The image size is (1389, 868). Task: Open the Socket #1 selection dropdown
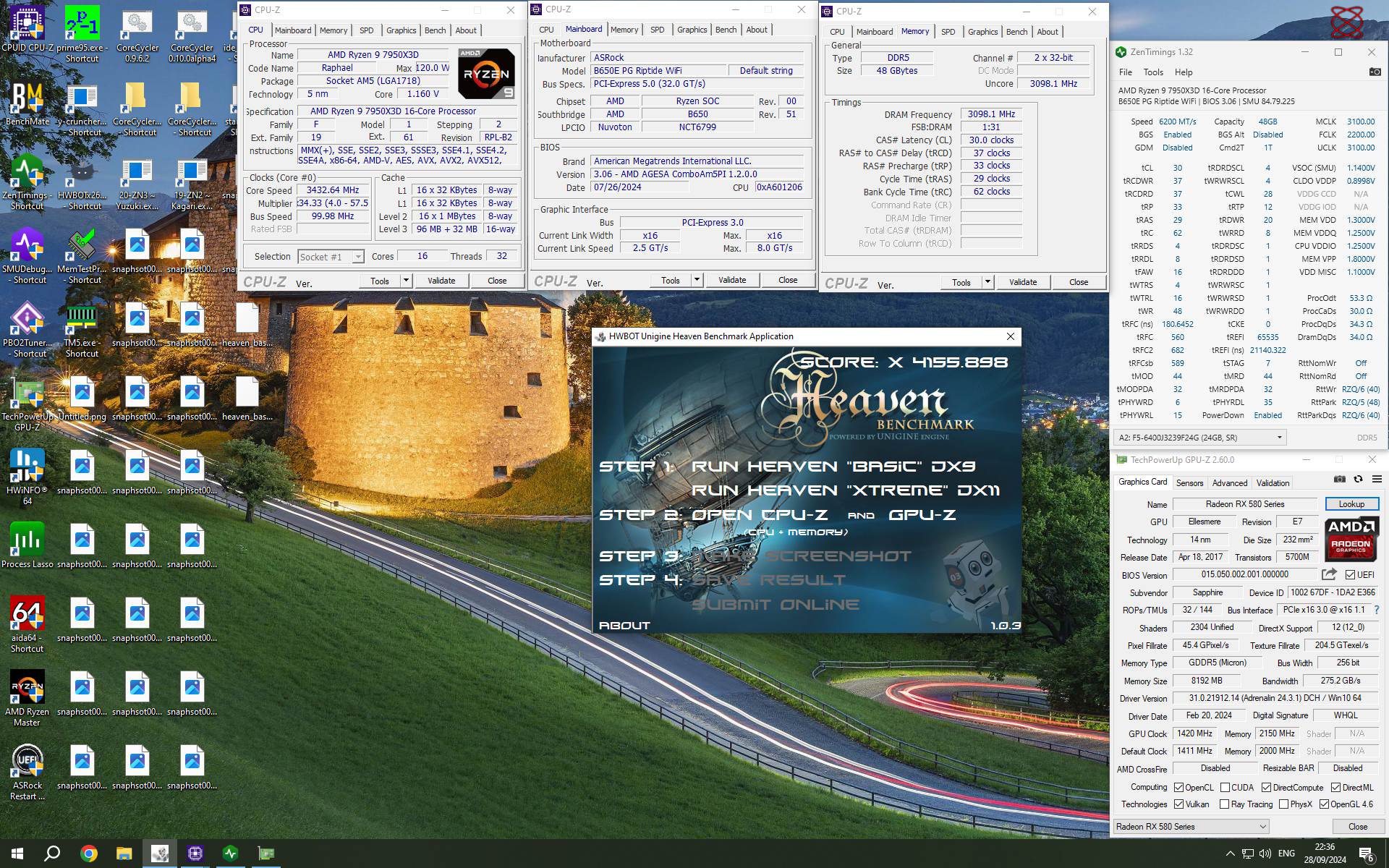click(331, 257)
